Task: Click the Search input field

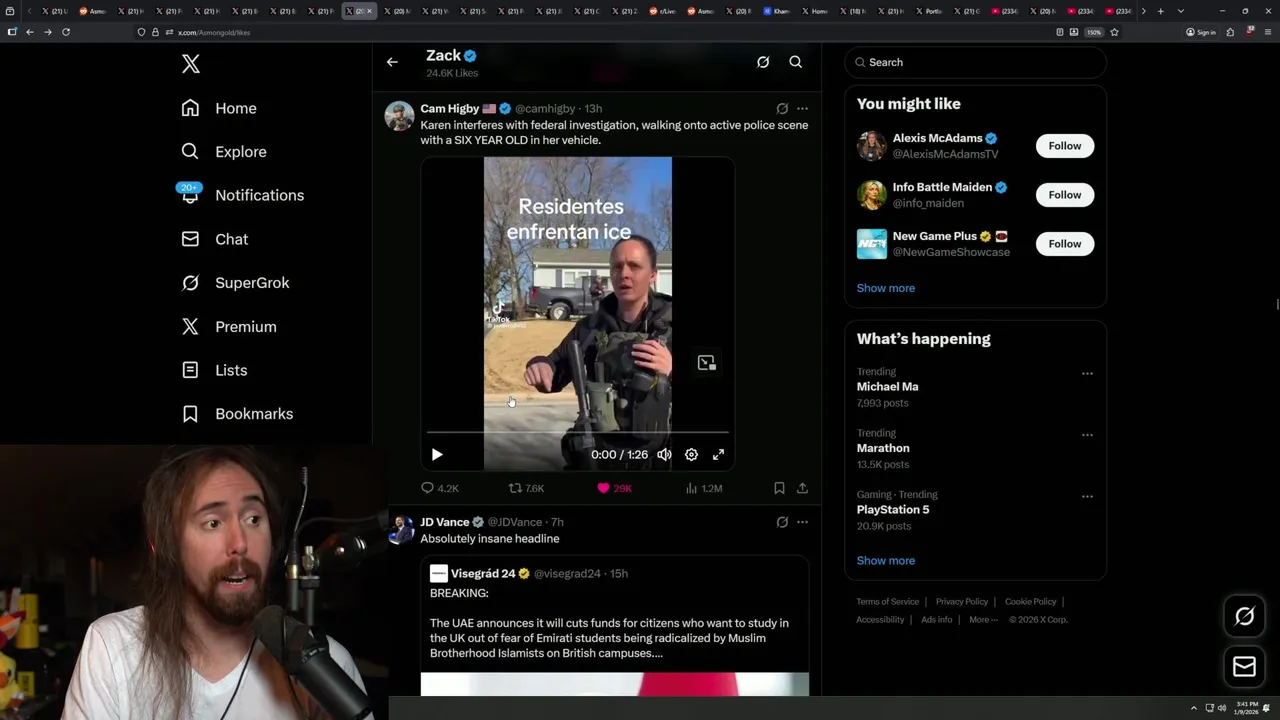Action: click(976, 62)
